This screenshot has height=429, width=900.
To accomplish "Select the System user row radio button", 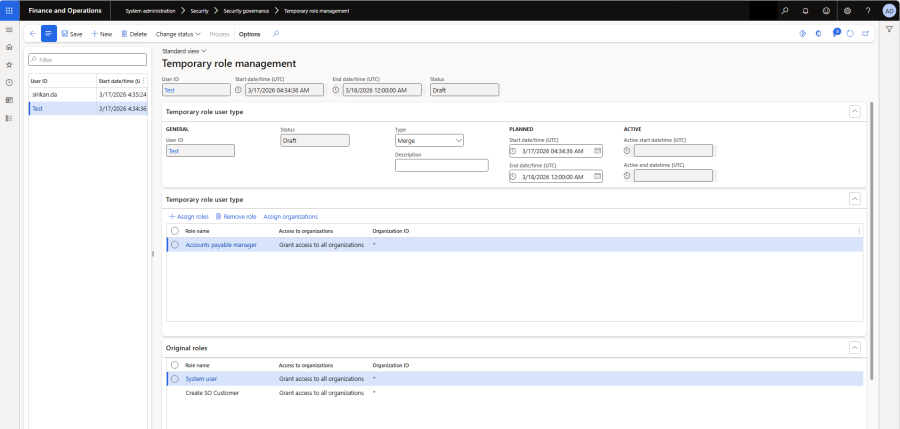I will pos(174,379).
